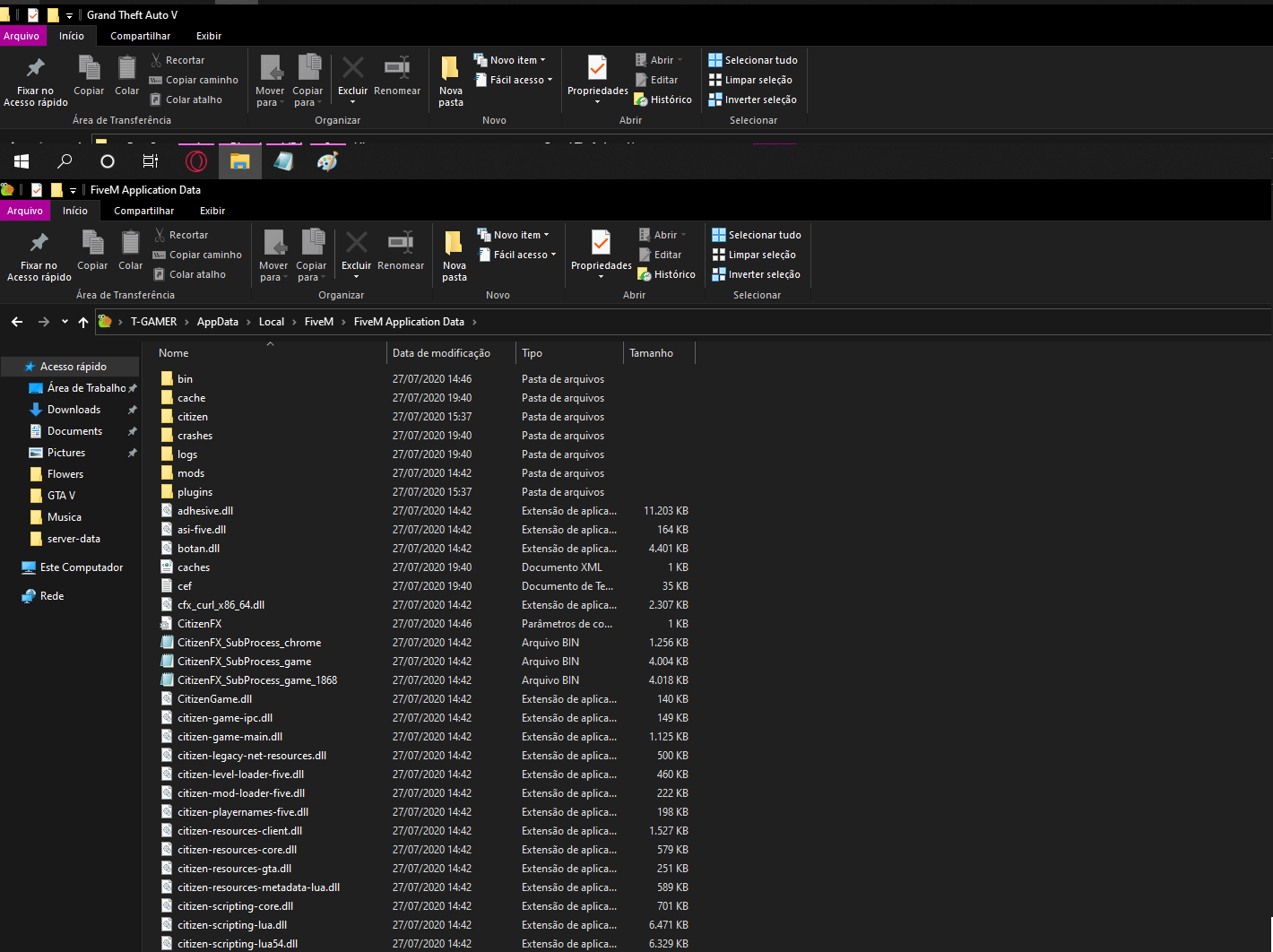1273x952 pixels.
Task: Click T-GAMER in the breadcrumb path
Action: point(154,322)
